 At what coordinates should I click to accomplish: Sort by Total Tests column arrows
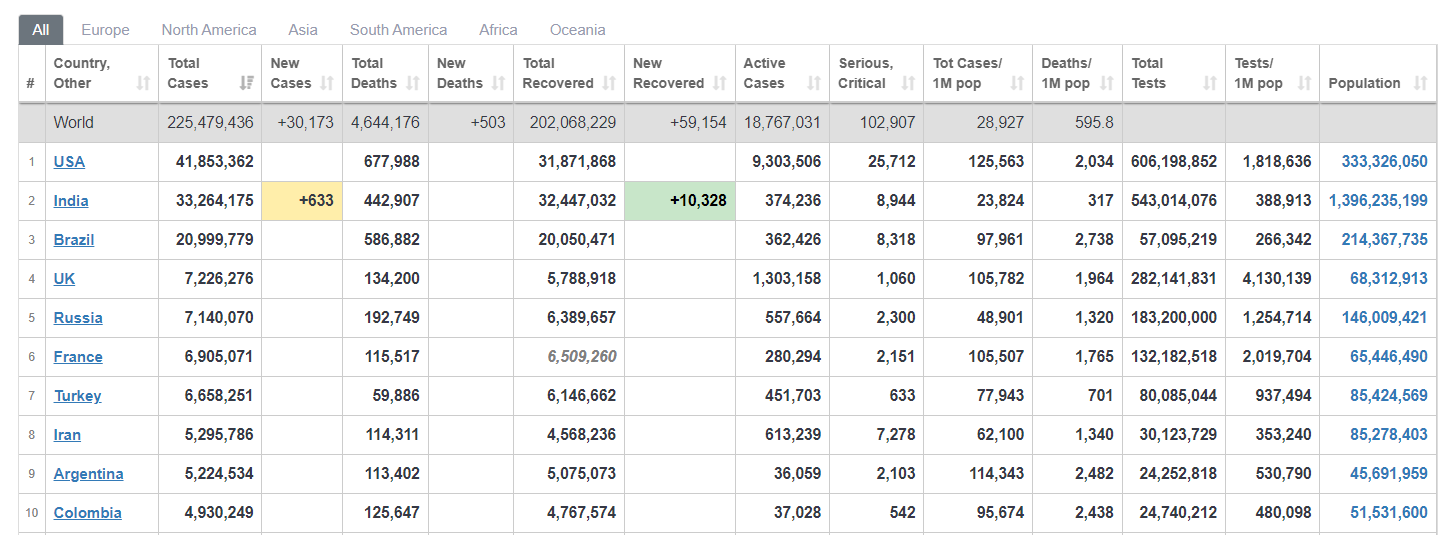click(x=1209, y=84)
